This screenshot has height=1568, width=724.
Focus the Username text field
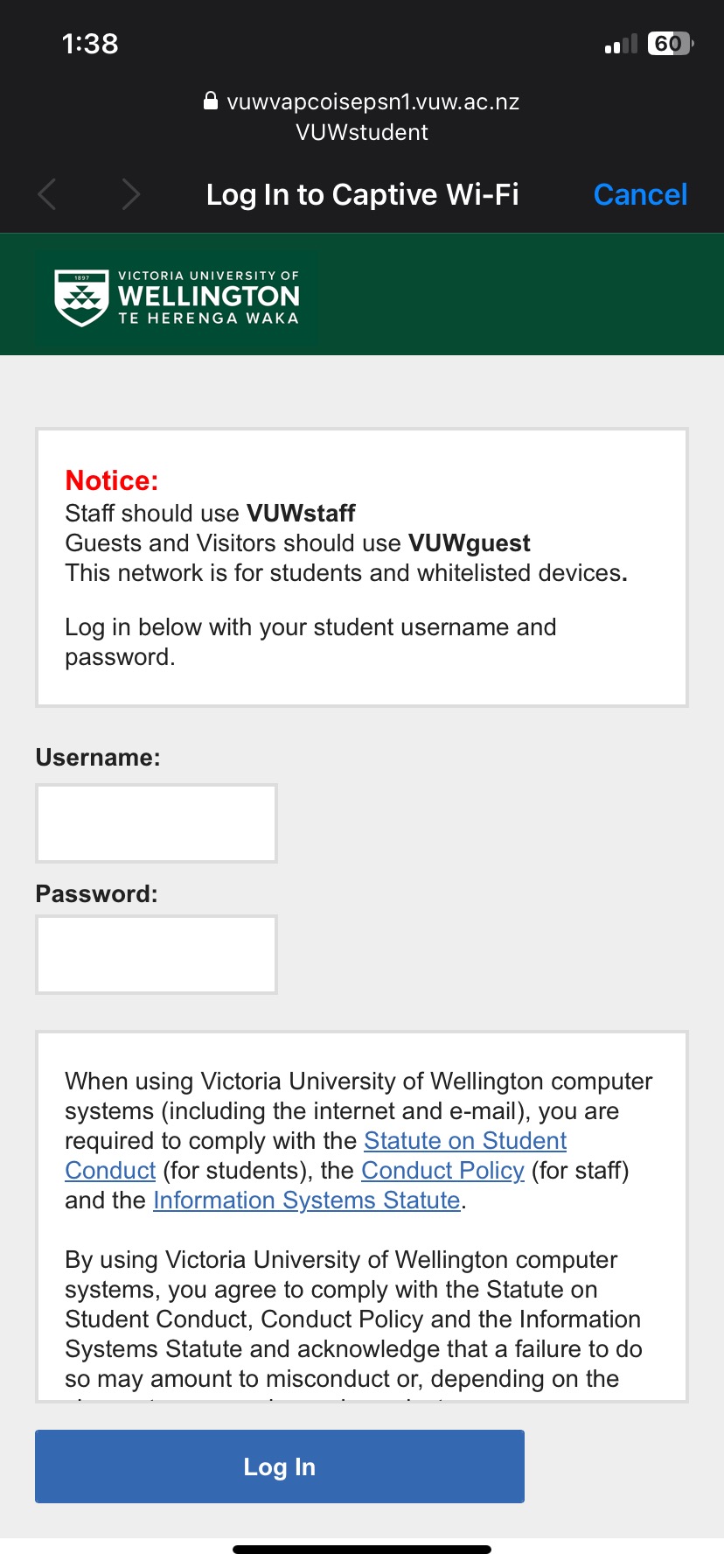157,823
